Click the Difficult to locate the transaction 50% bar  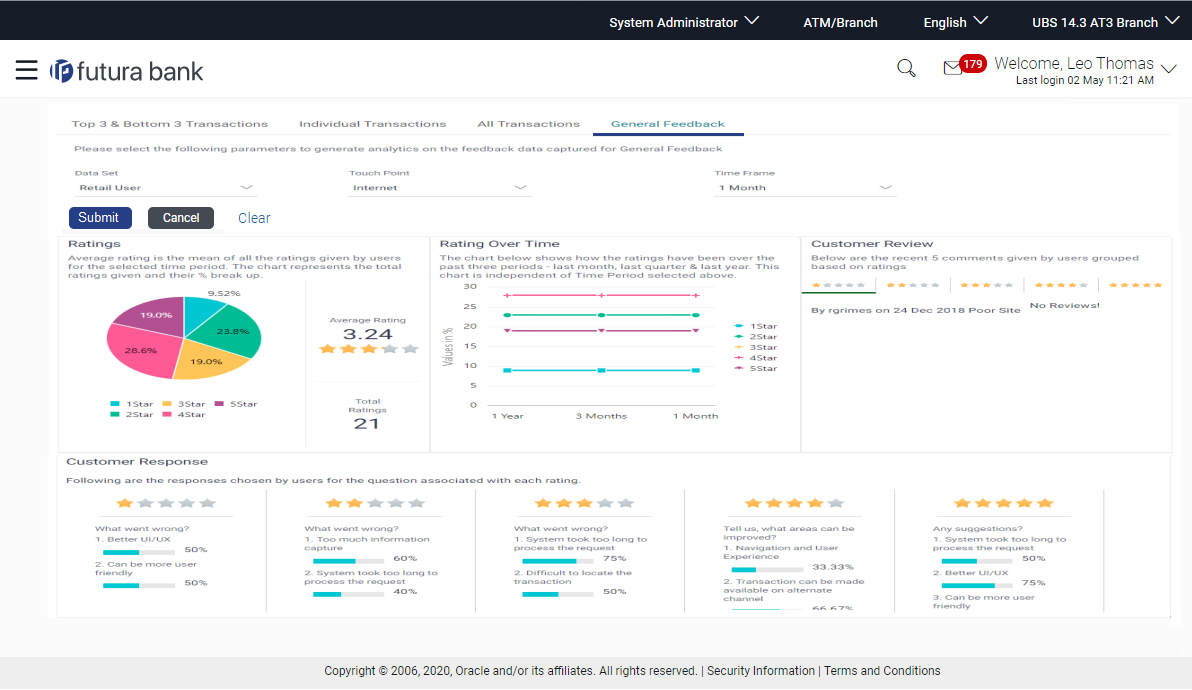tap(557, 594)
